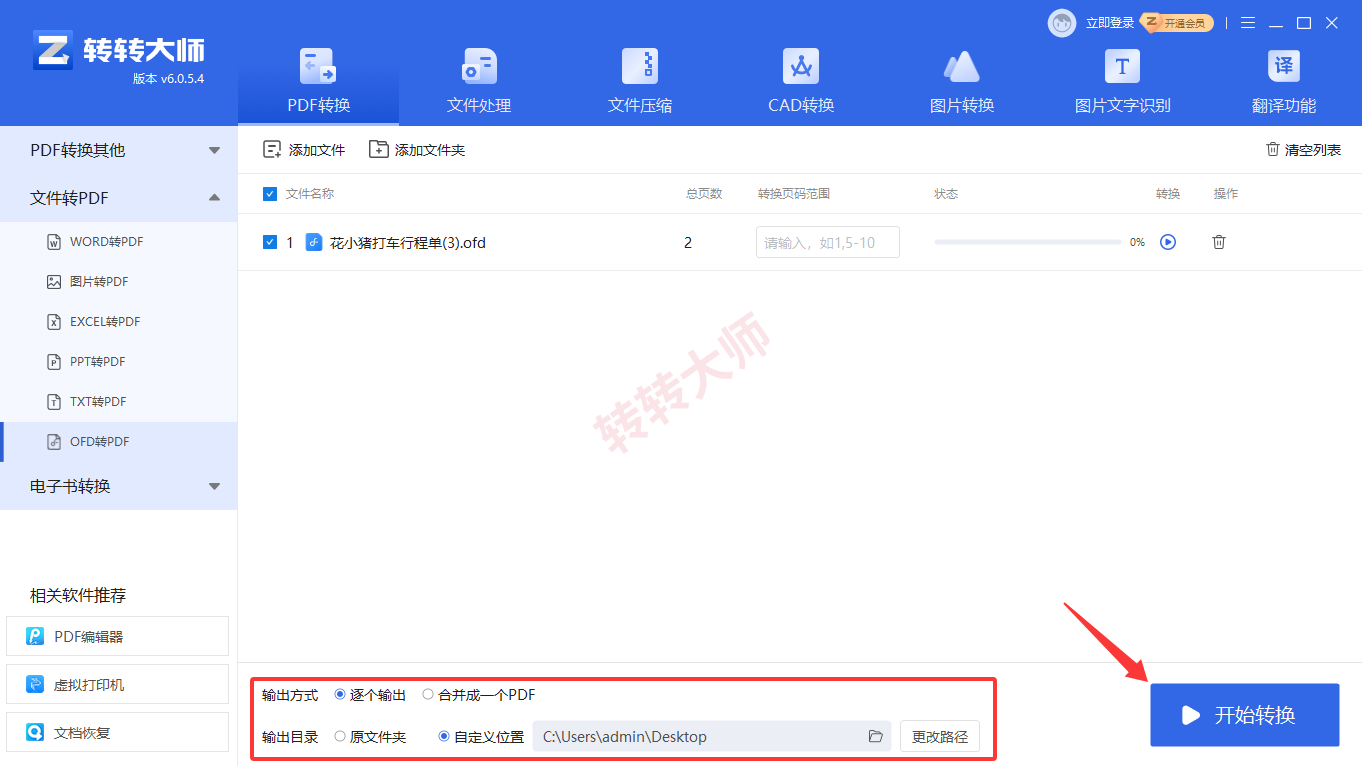Image resolution: width=1362 pixels, height=766 pixels.
Task: Click 添加文件夹 to add a folder
Action: (x=417, y=150)
